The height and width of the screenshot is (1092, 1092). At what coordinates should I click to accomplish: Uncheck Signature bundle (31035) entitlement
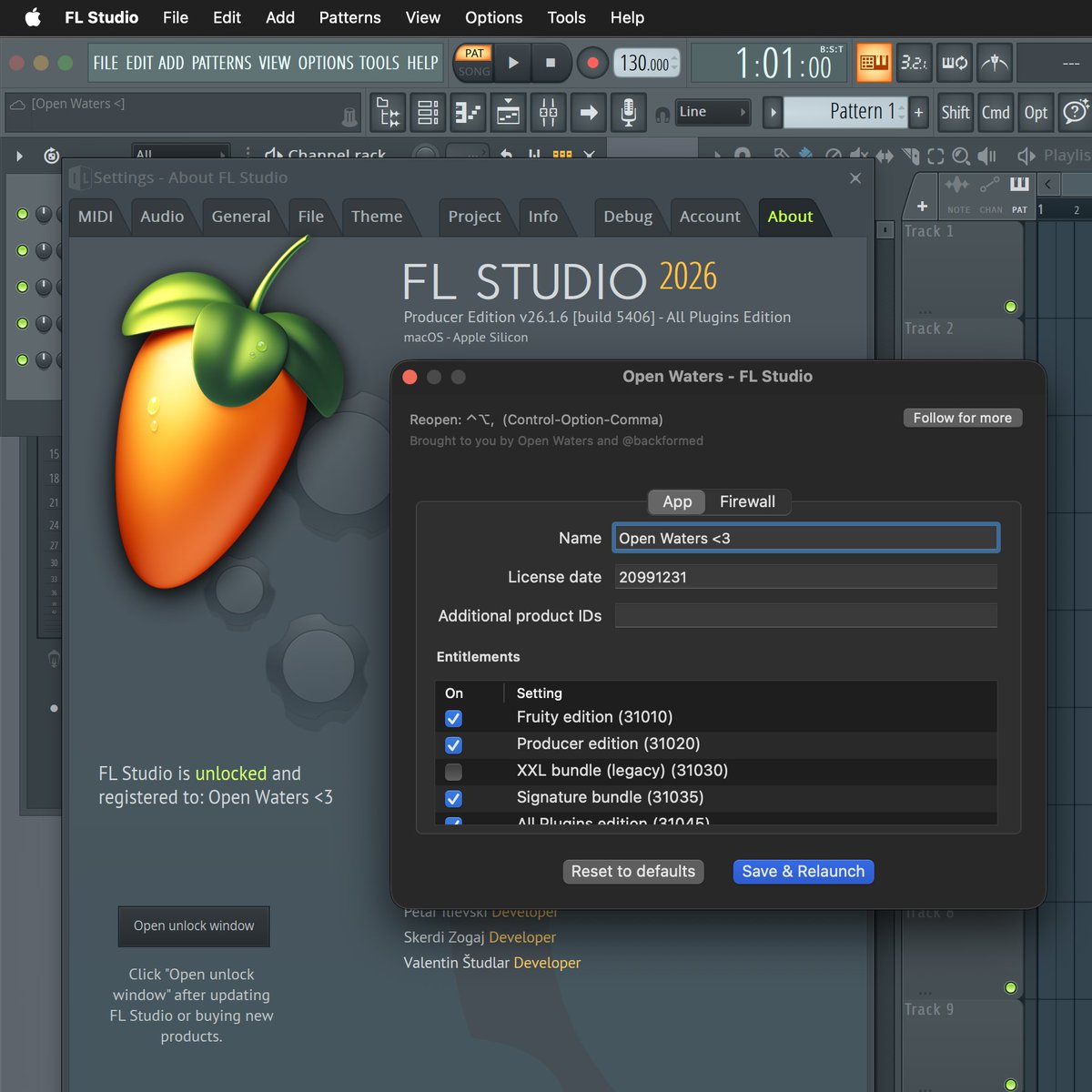453,798
